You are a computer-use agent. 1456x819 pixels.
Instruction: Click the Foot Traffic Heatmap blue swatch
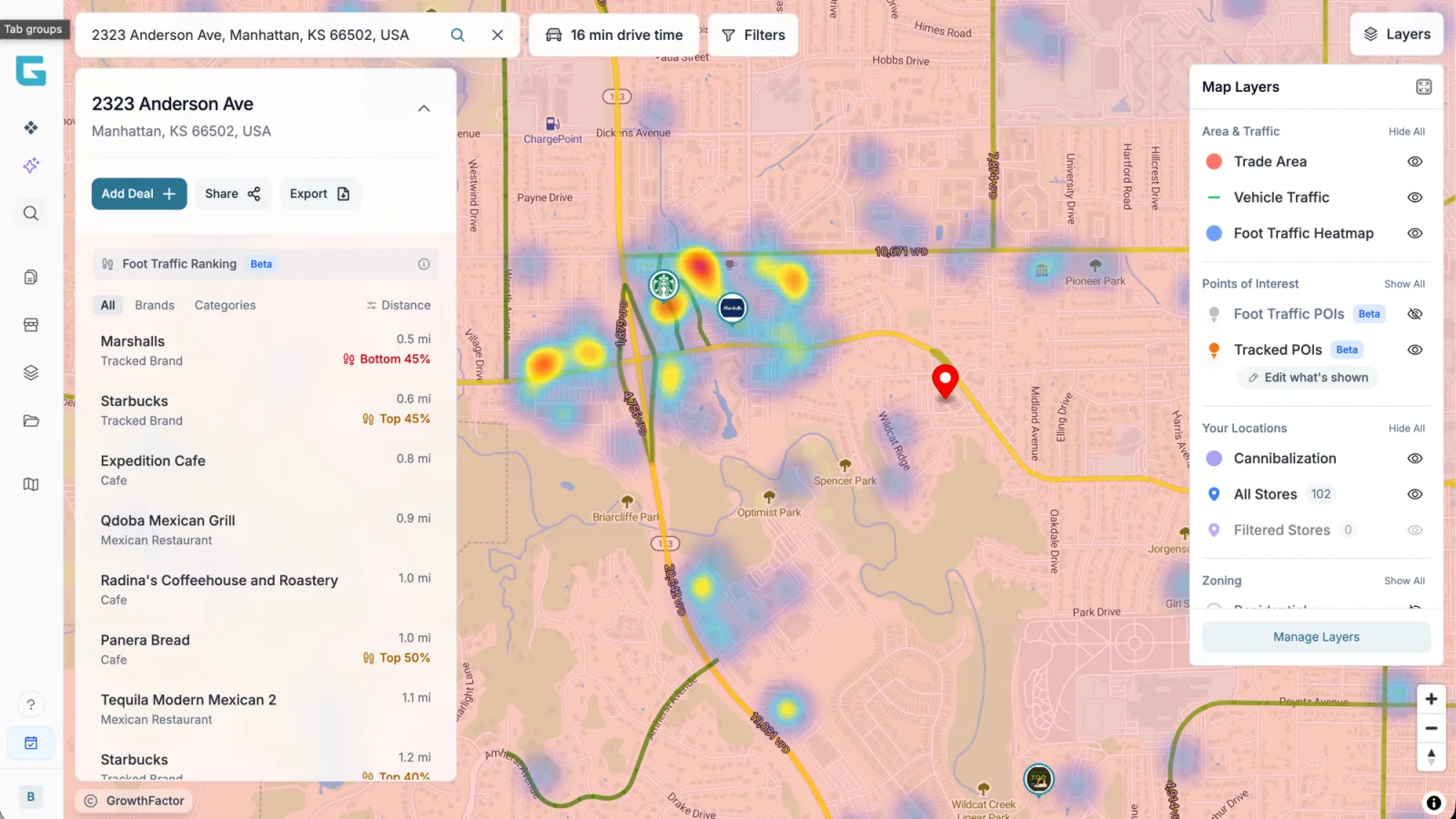point(1214,233)
